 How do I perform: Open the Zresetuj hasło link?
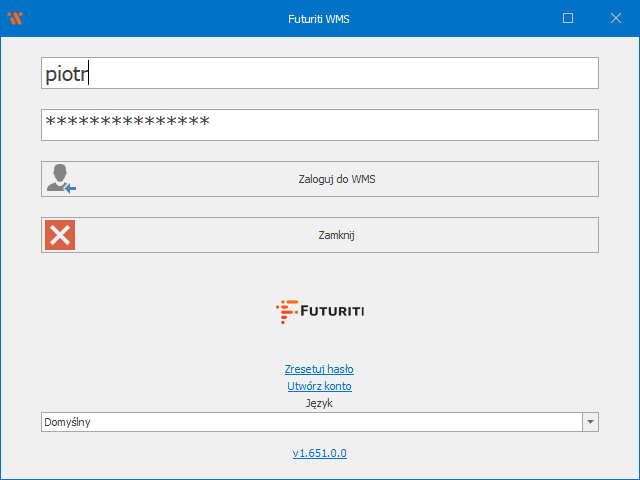319,369
